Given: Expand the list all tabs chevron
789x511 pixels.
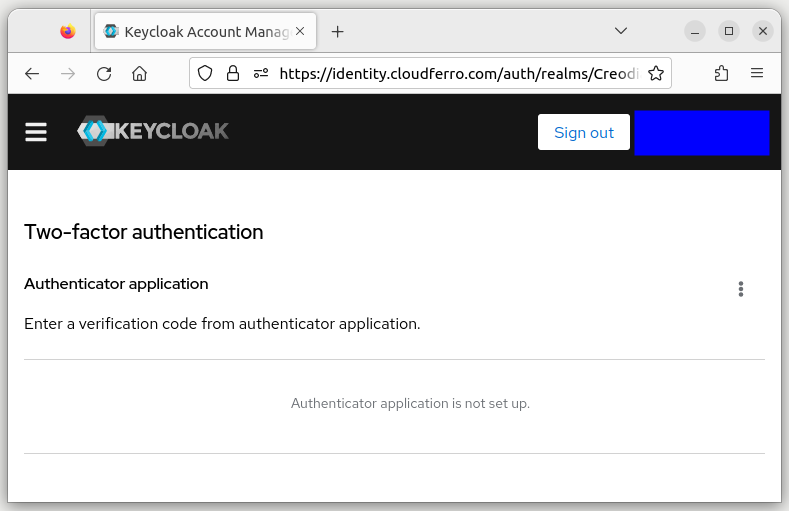Looking at the screenshot, I should point(621,31).
